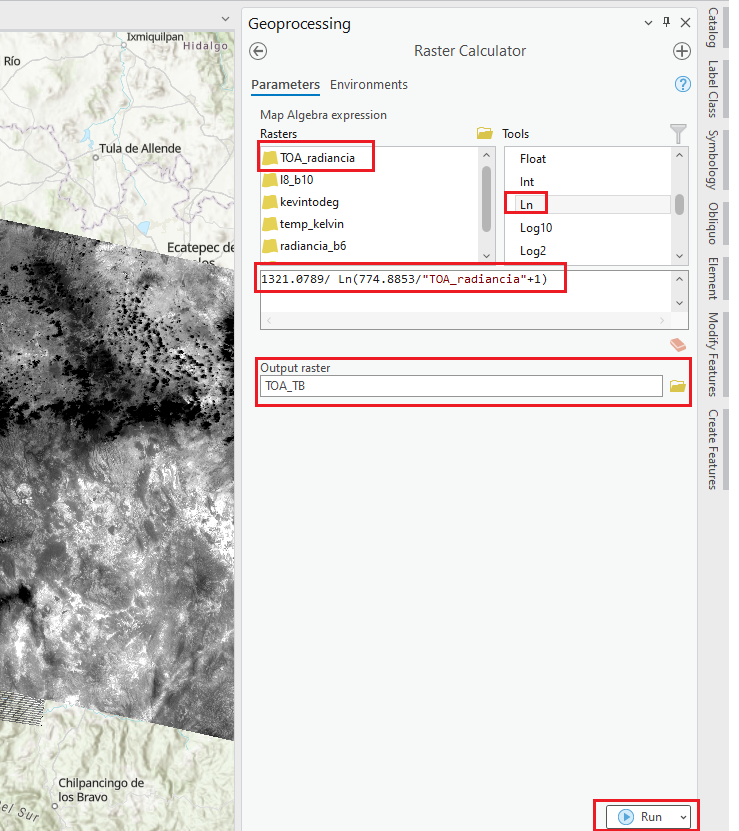Open the Raster Calculator help icon
This screenshot has height=831, width=739.
point(683,85)
